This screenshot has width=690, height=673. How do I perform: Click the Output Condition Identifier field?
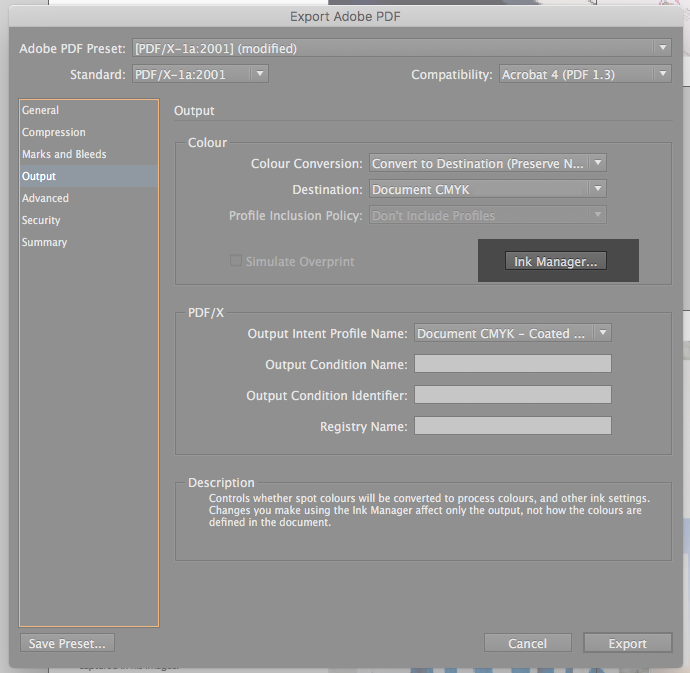512,395
